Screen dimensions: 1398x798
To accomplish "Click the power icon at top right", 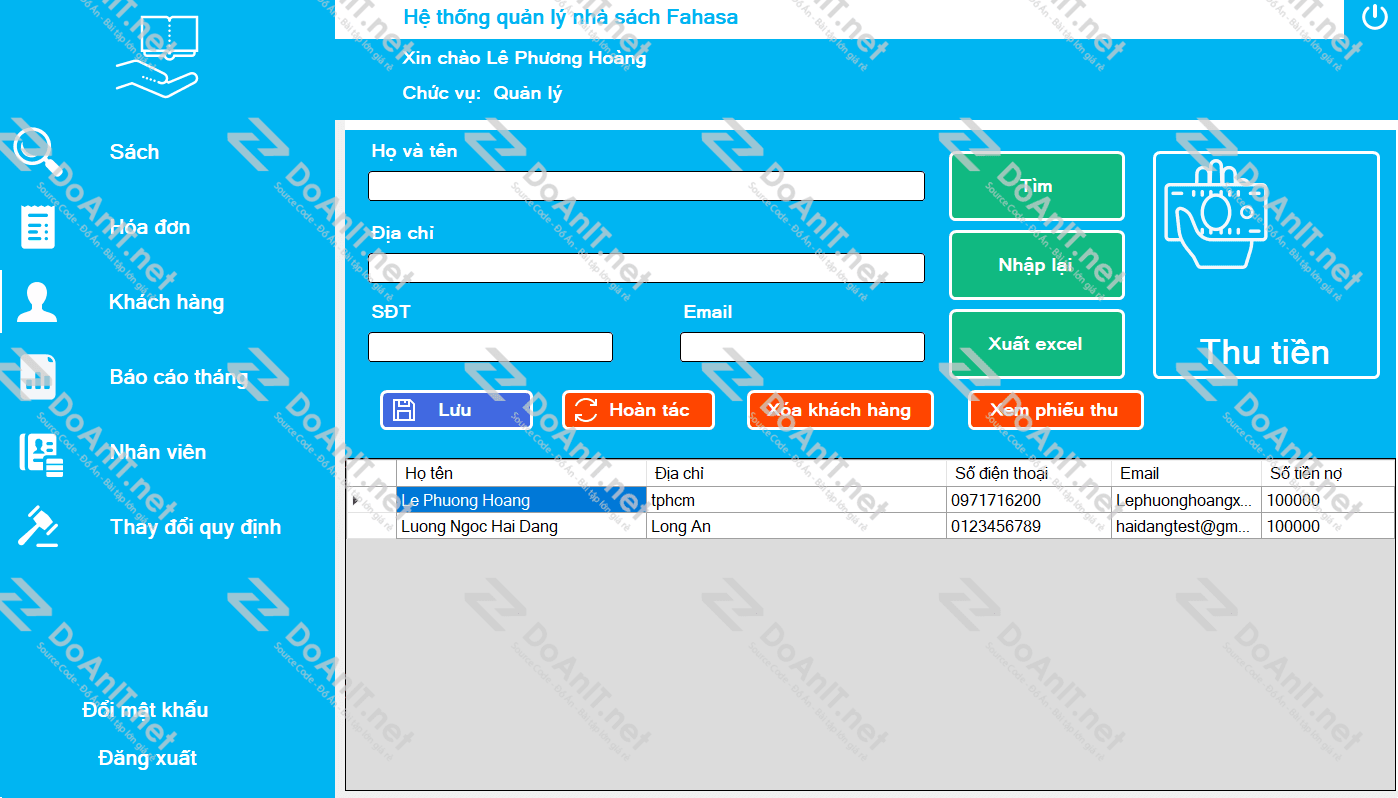I will [x=1377, y=19].
